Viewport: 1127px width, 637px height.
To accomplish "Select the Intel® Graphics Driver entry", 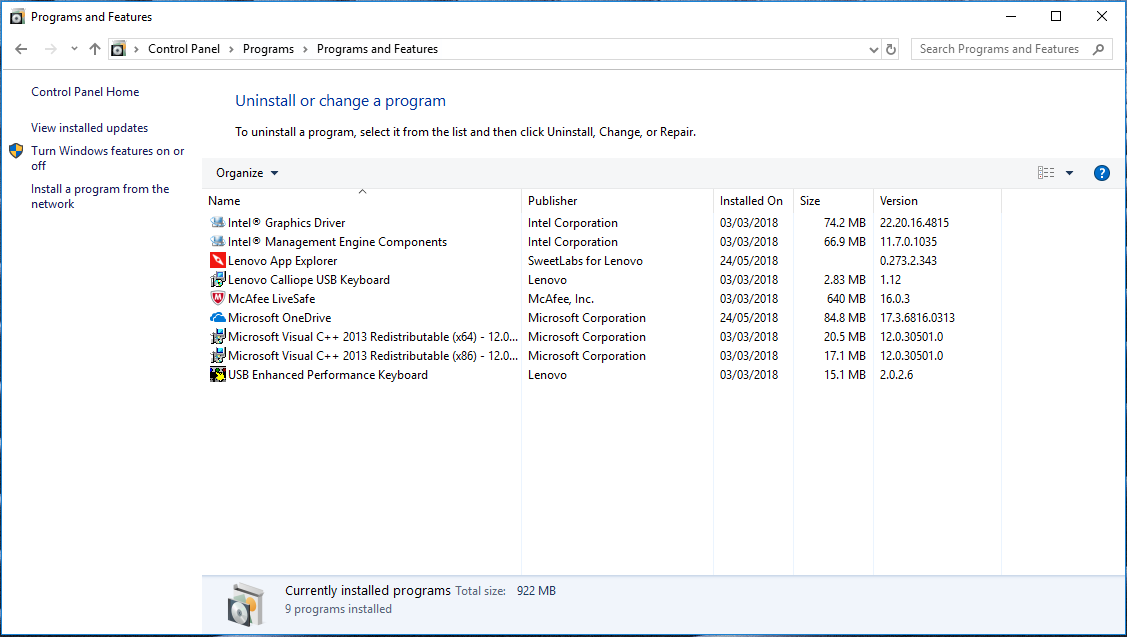I will point(286,223).
